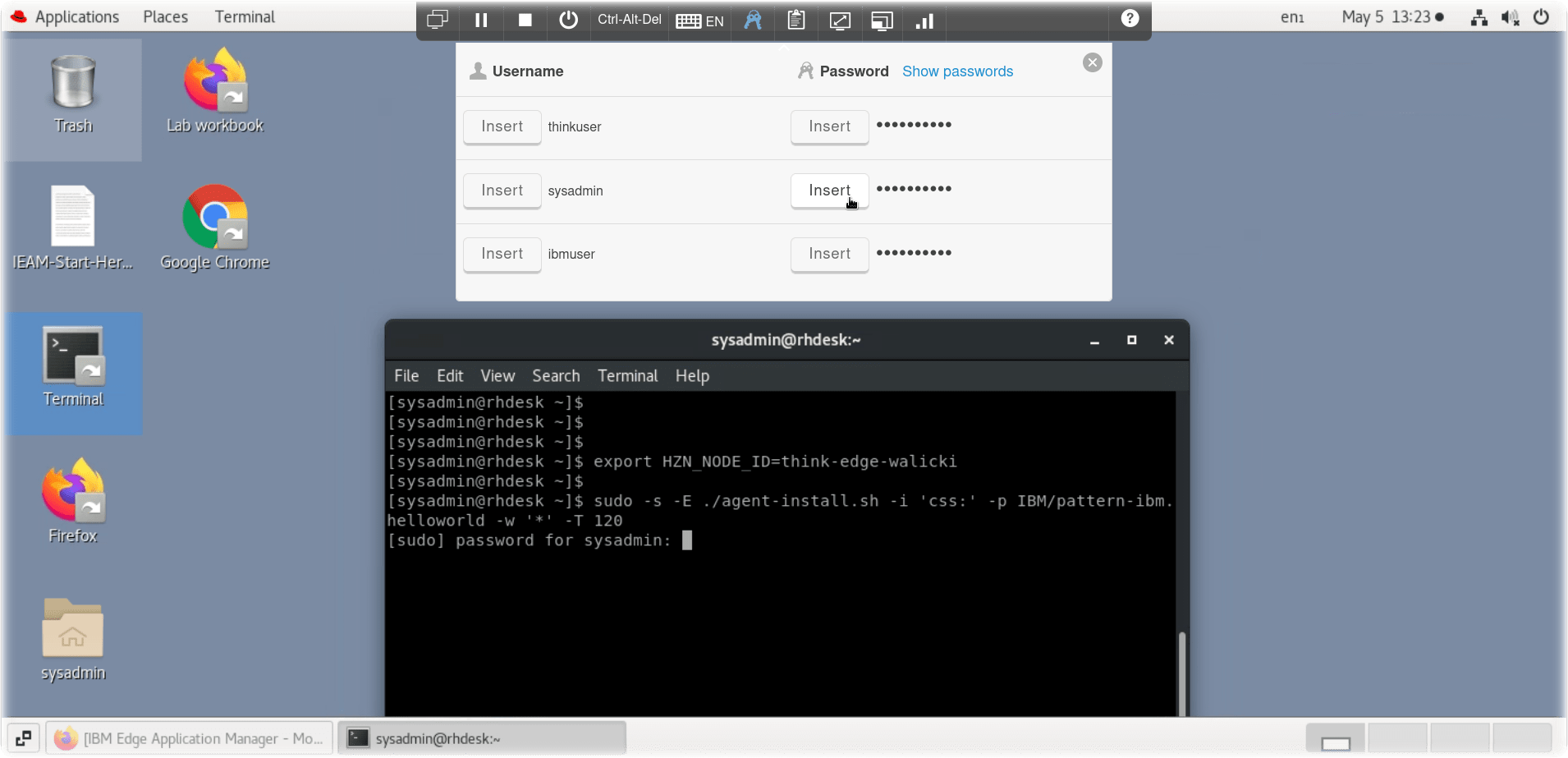Click the show desktop button in taskbar
The width and height of the screenshot is (1568, 758).
(23, 738)
